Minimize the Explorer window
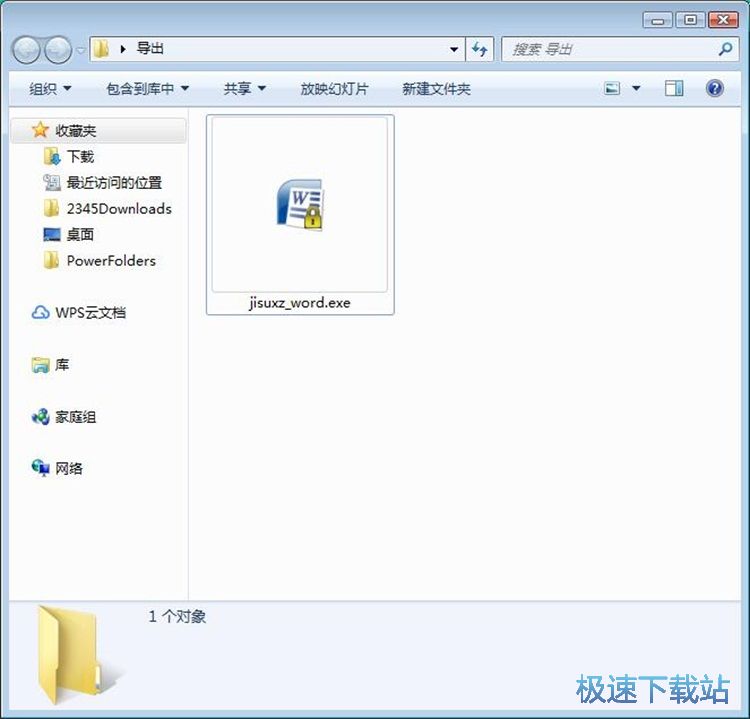This screenshot has width=750, height=719. 658,20
